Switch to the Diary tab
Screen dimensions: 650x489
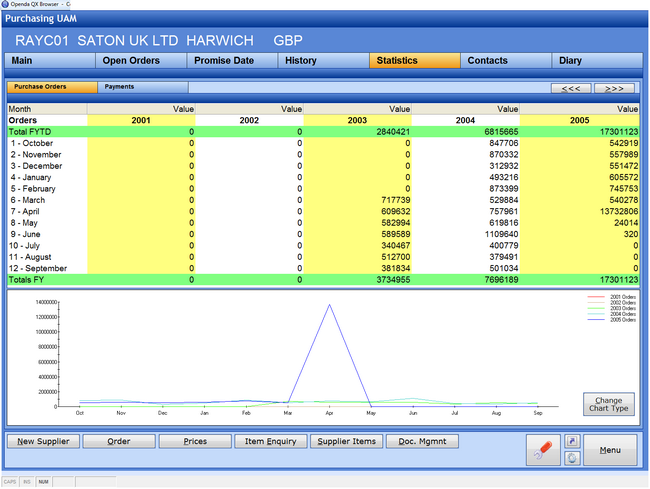(597, 61)
